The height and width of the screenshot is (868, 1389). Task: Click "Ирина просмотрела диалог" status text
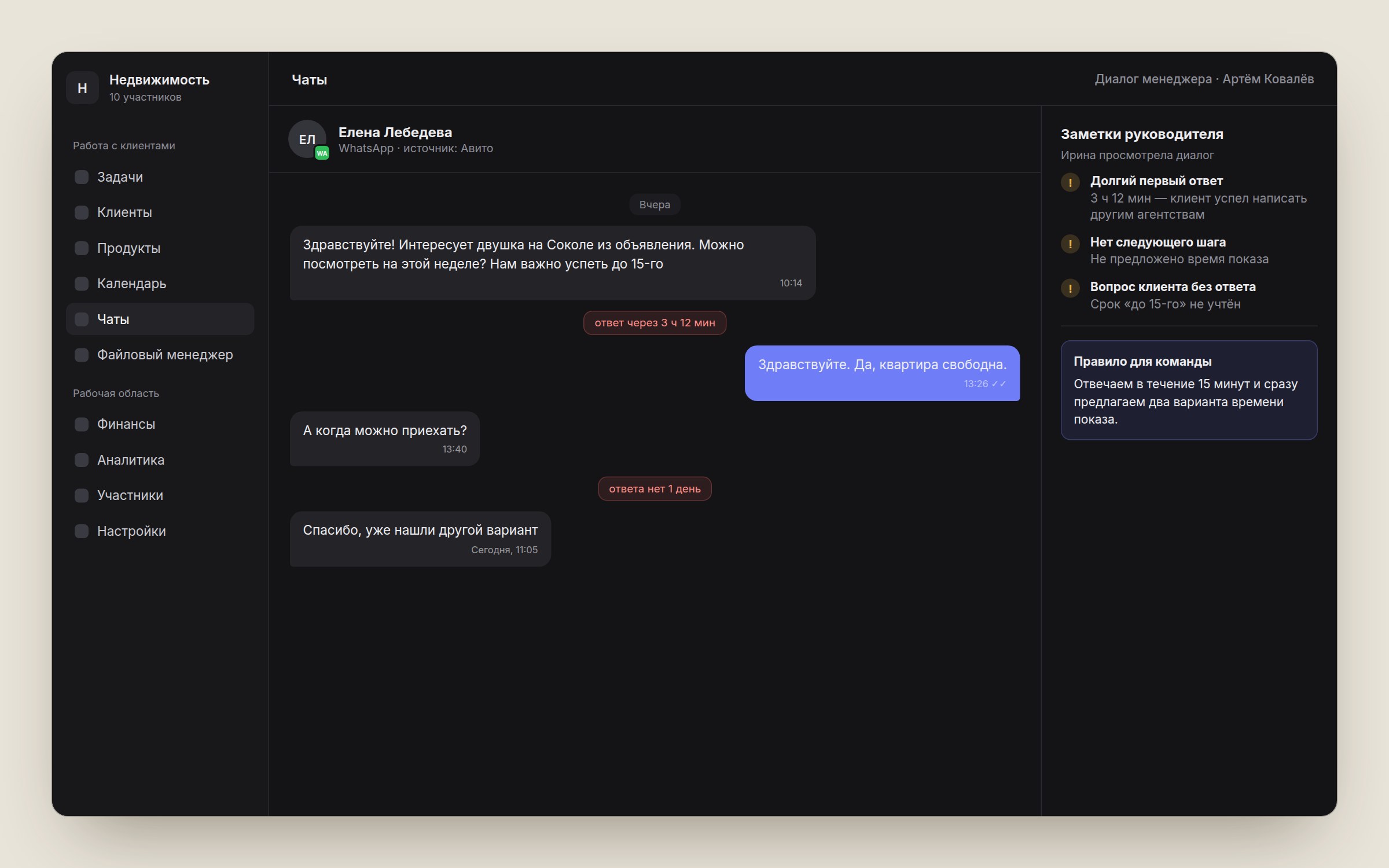click(1137, 155)
